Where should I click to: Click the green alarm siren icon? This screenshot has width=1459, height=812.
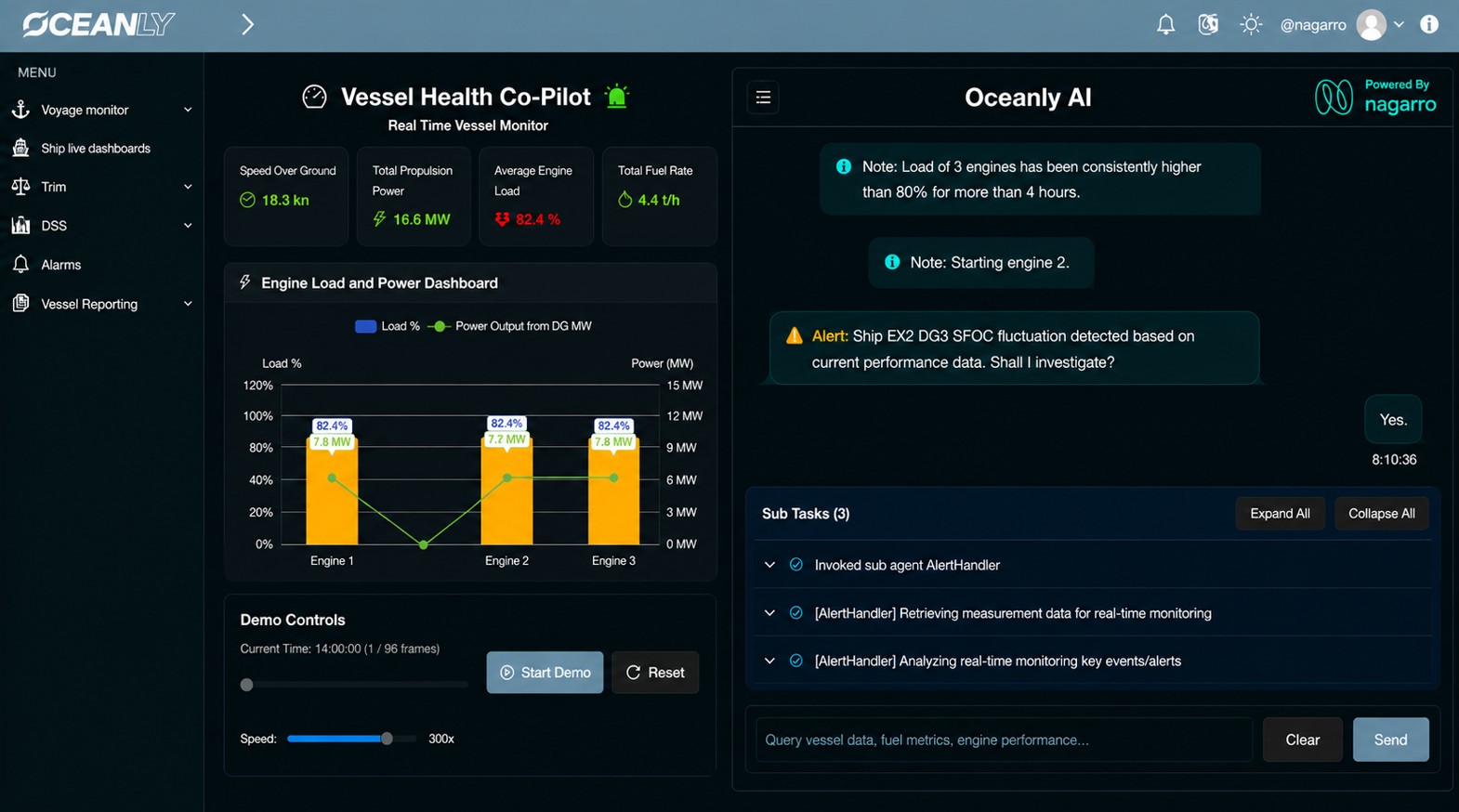(617, 96)
